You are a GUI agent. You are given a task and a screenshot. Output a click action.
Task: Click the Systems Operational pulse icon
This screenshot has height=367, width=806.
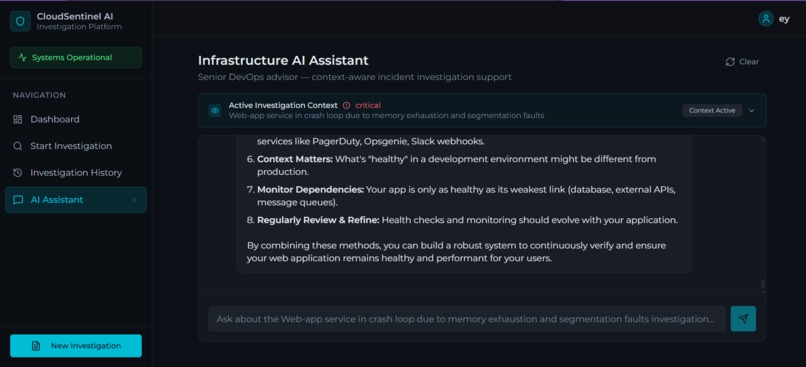[x=22, y=58]
